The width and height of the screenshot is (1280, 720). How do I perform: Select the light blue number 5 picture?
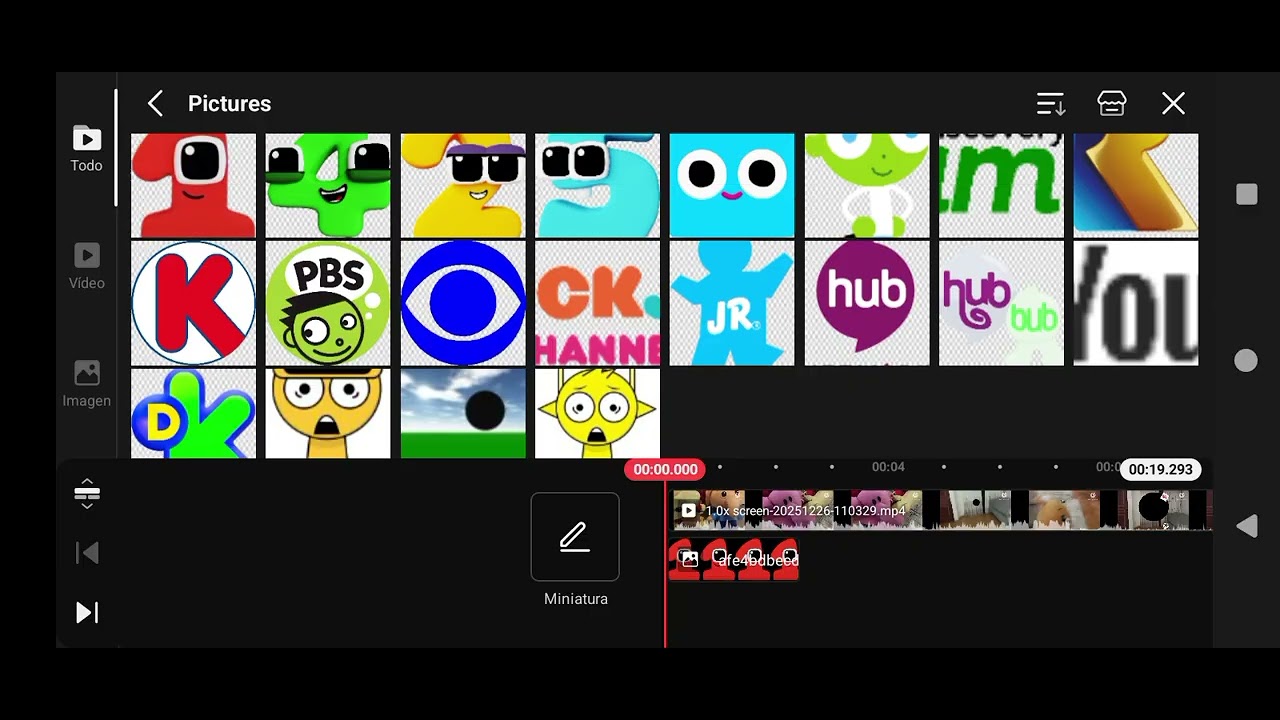[597, 185]
